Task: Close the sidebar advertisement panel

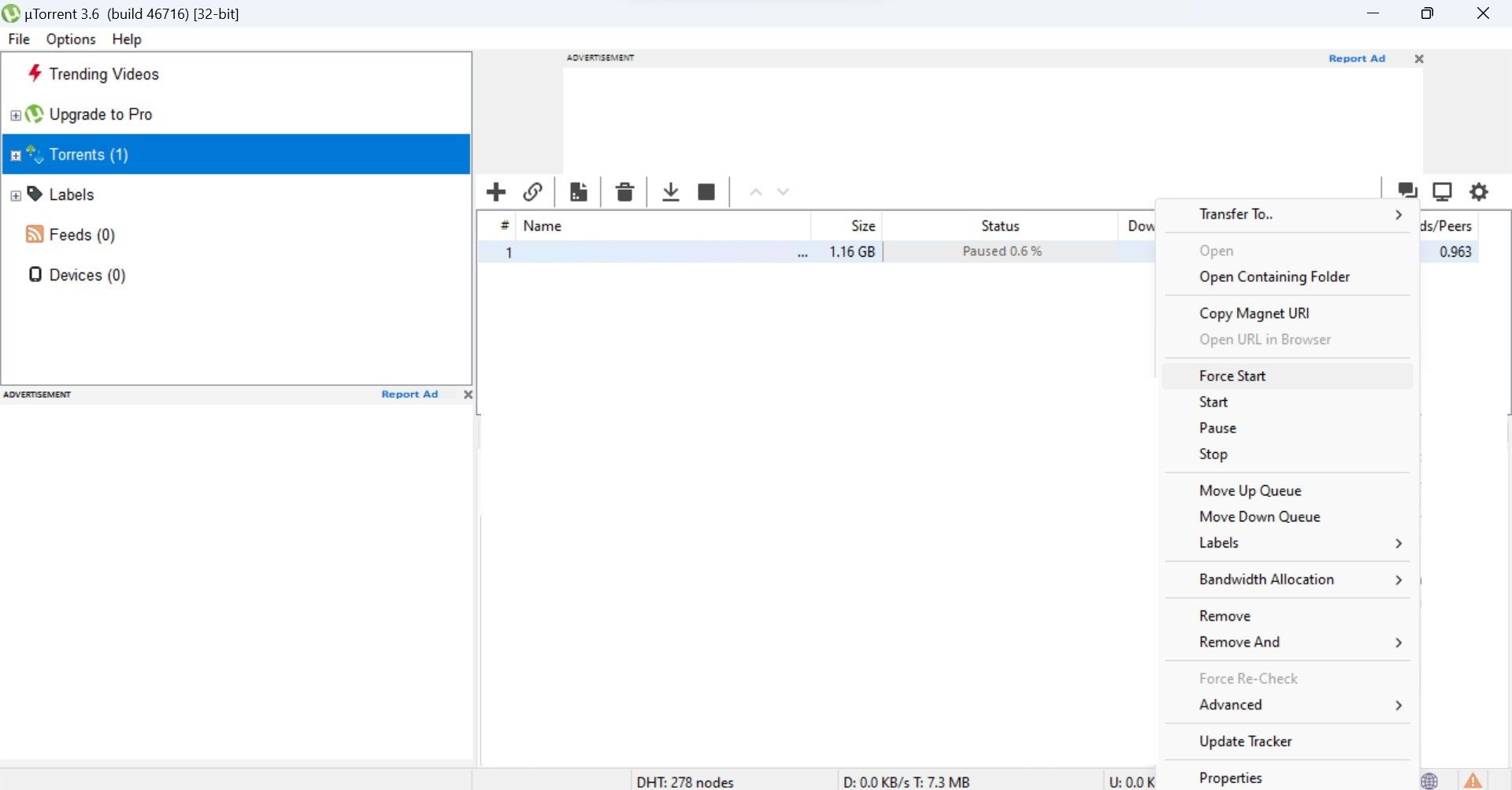Action: (468, 395)
